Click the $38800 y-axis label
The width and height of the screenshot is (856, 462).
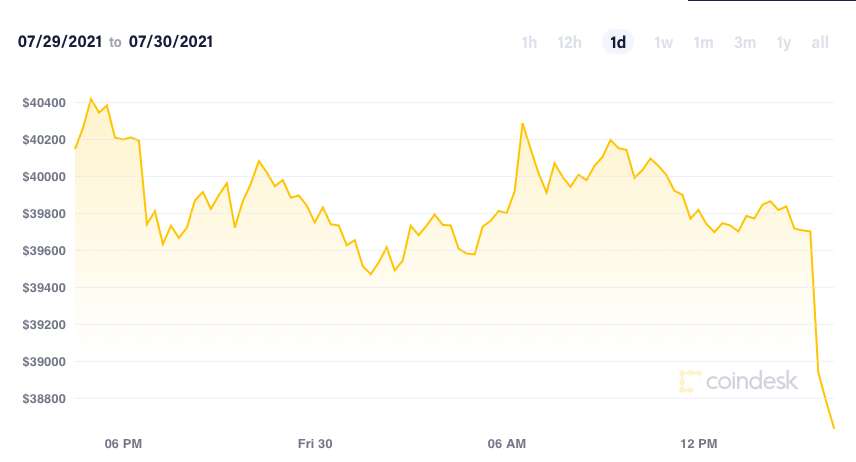point(43,399)
